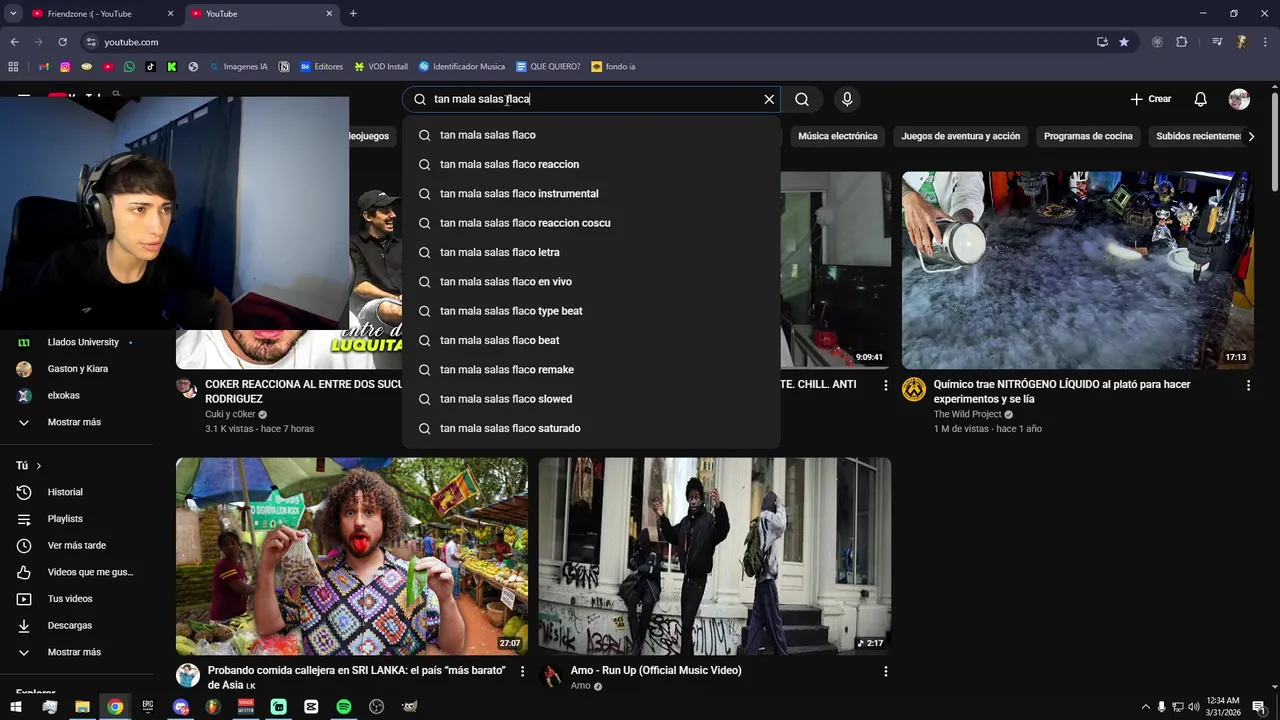
Task: Pick suggestion 'tan mala salas flaco reaccion coscu'
Action: coord(591,223)
